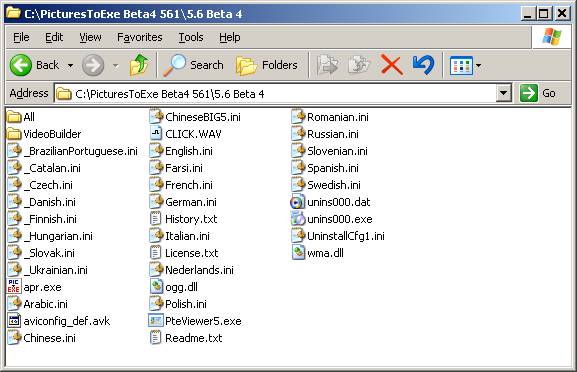Select the PteViewer5.exe icon
The height and width of the screenshot is (372, 577).
point(156,320)
